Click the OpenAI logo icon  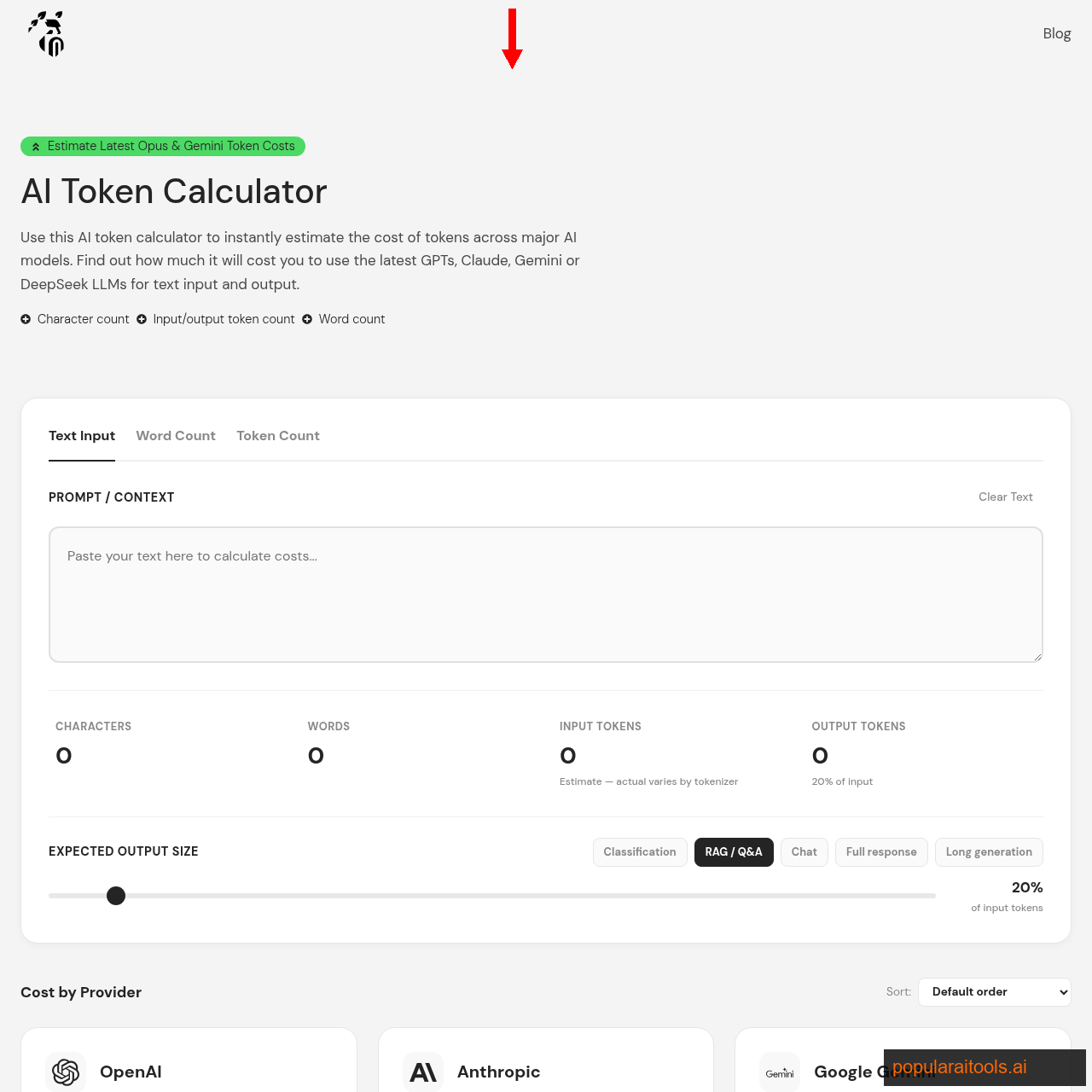coord(66,1072)
